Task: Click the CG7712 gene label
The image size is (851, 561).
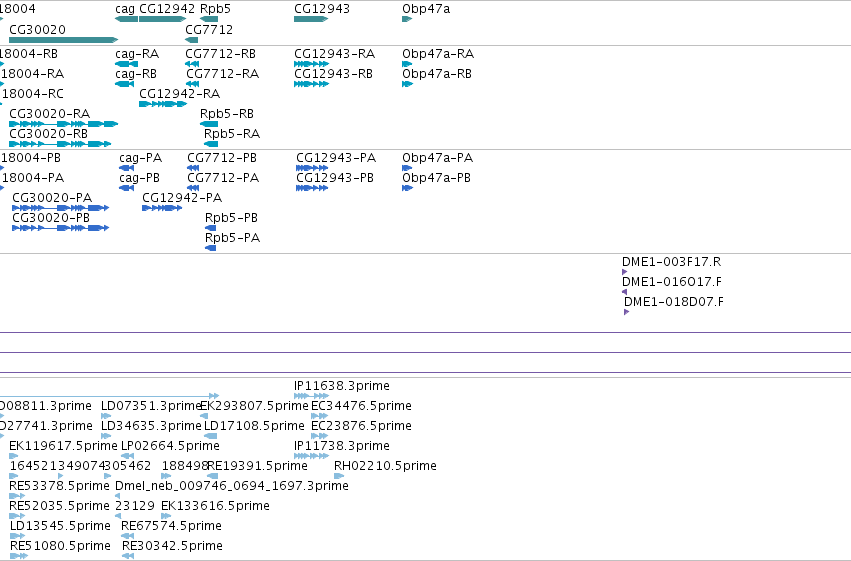Action: point(209,29)
